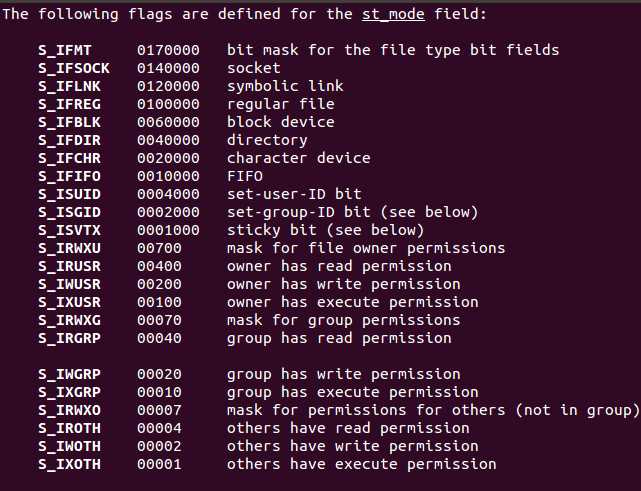Click the S_IRWXO flag name
Viewport: 641px width, 491px height.
[x=69, y=410]
